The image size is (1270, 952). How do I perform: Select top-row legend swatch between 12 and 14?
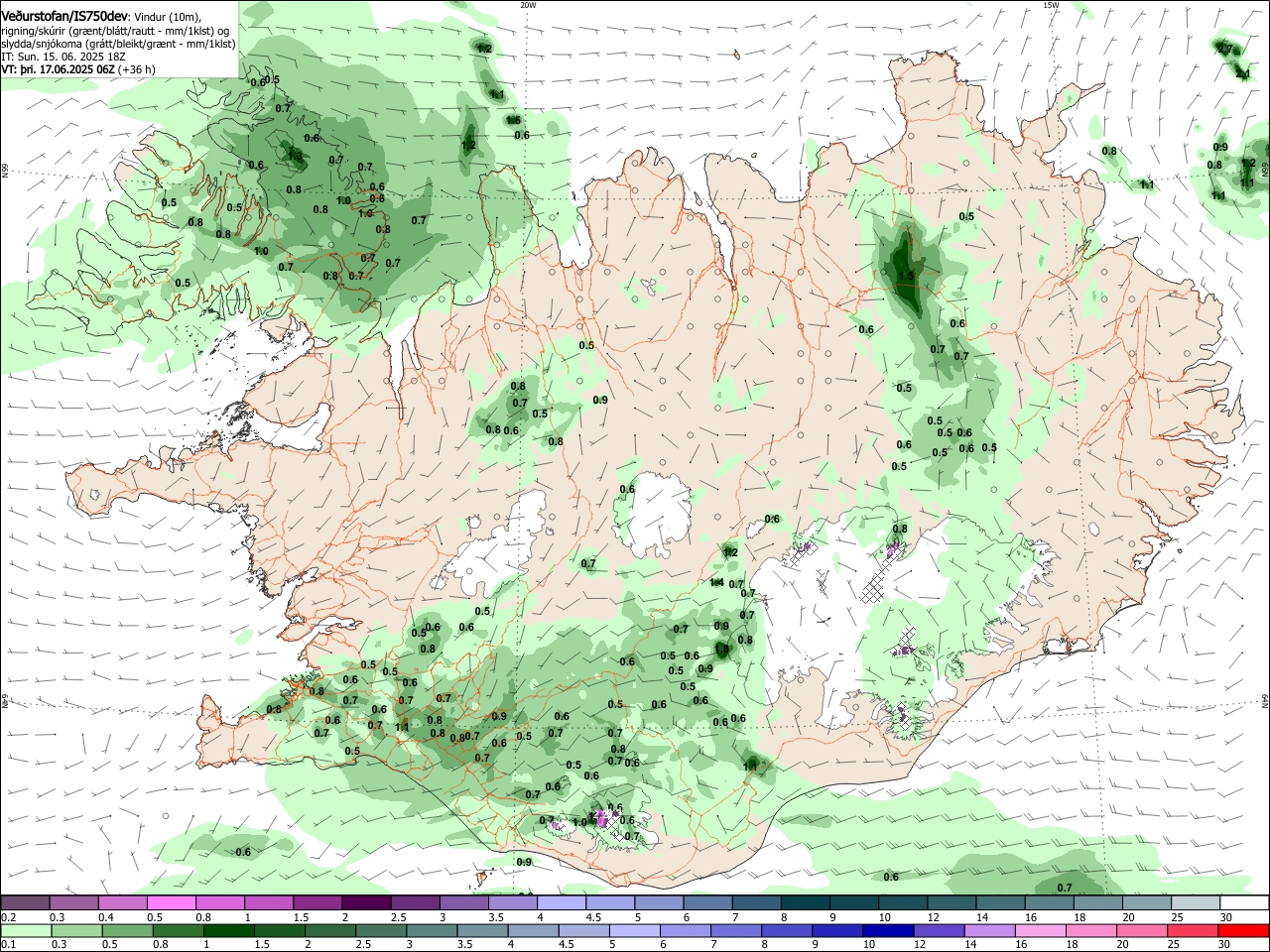(951, 903)
